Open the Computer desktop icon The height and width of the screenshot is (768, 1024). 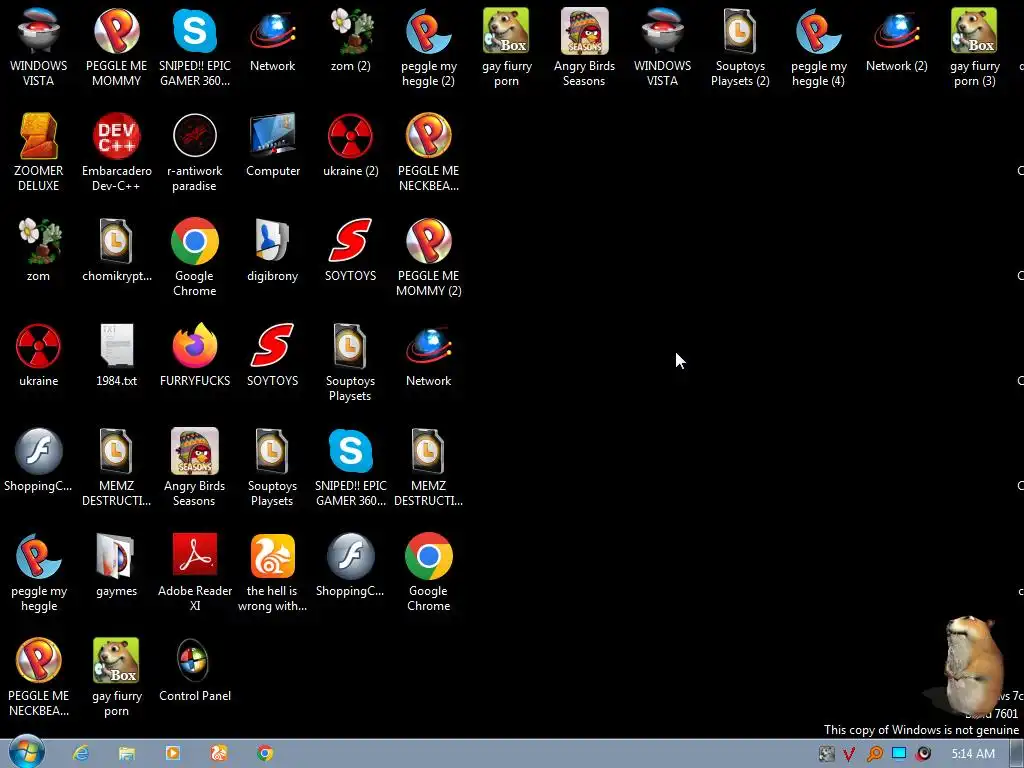(273, 145)
